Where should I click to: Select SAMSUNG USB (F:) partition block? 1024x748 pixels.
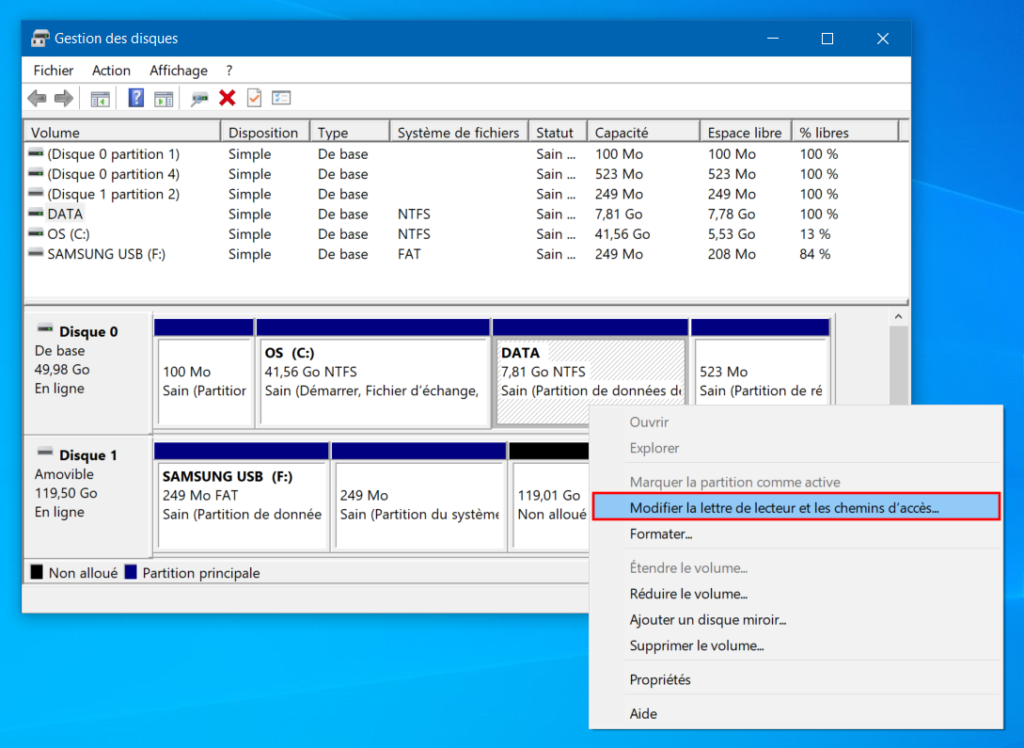[x=242, y=496]
